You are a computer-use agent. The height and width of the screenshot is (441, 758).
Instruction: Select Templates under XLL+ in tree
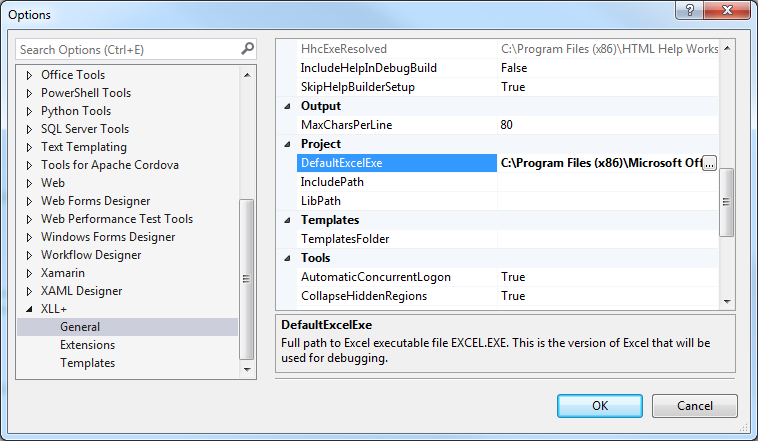pos(87,363)
